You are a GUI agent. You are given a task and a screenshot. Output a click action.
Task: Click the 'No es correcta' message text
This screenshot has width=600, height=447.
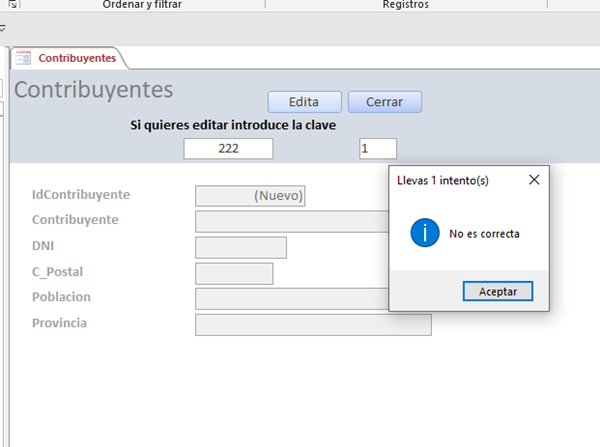[x=484, y=233]
